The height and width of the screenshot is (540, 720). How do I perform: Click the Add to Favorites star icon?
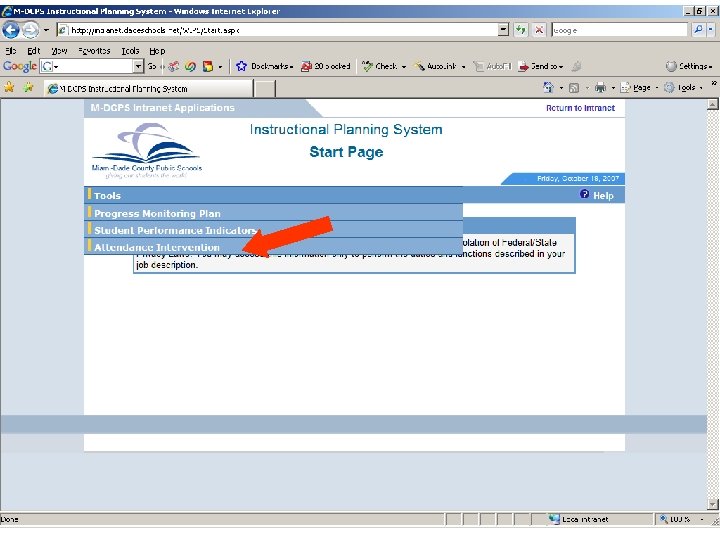click(x=28, y=87)
